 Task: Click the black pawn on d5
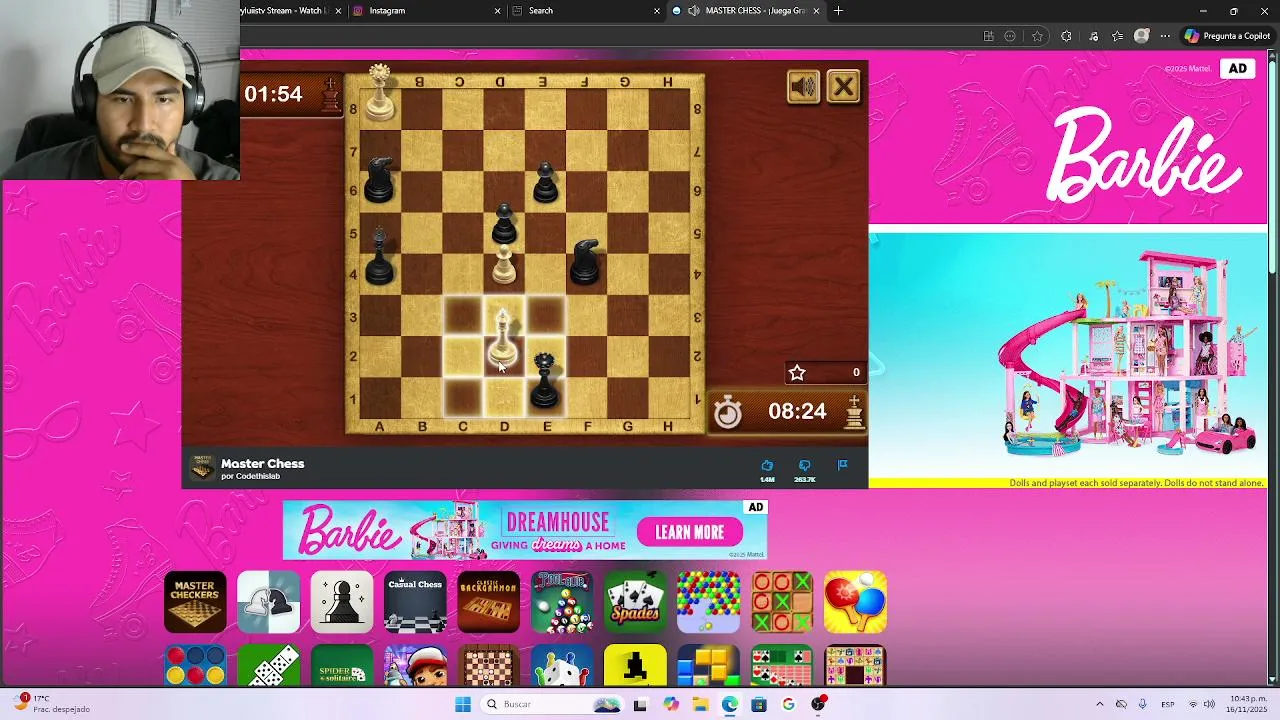(x=504, y=225)
